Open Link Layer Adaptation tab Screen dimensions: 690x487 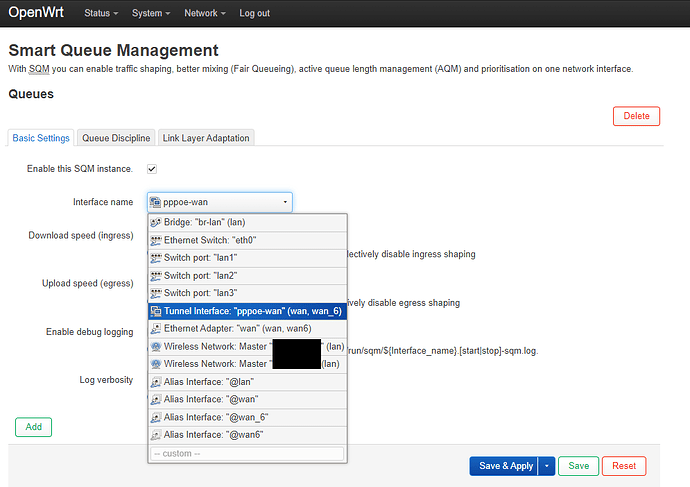[206, 138]
